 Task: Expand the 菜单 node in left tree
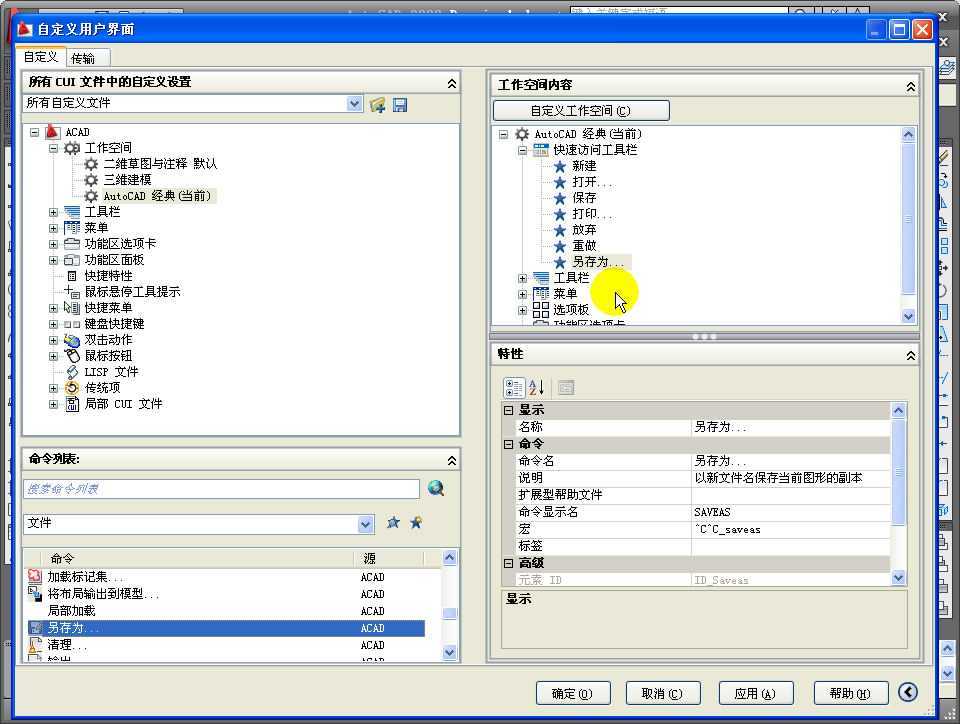53,228
